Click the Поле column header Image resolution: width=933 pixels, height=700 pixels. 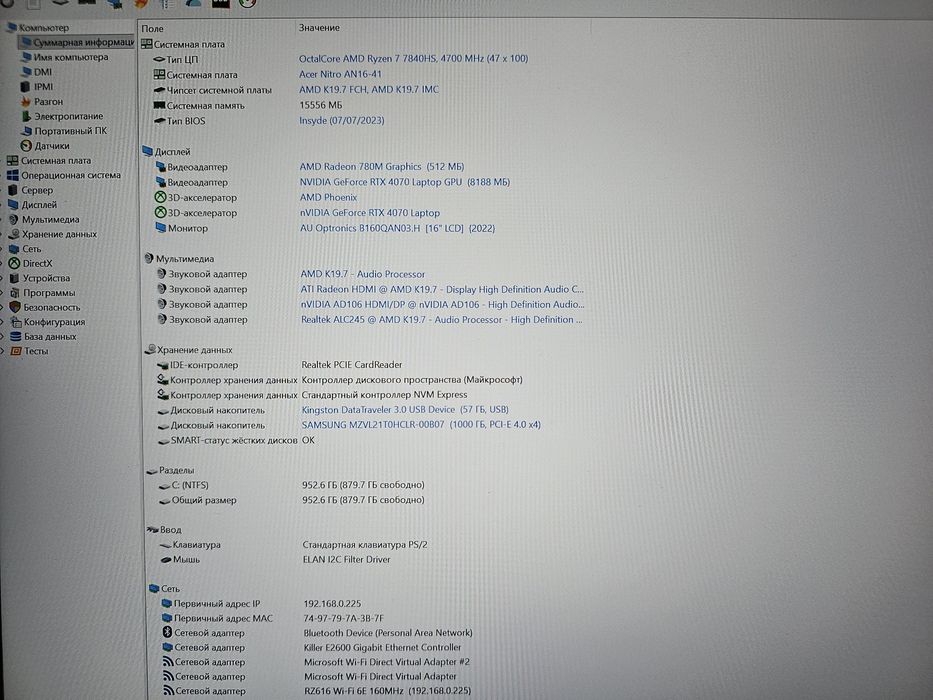[x=152, y=29]
